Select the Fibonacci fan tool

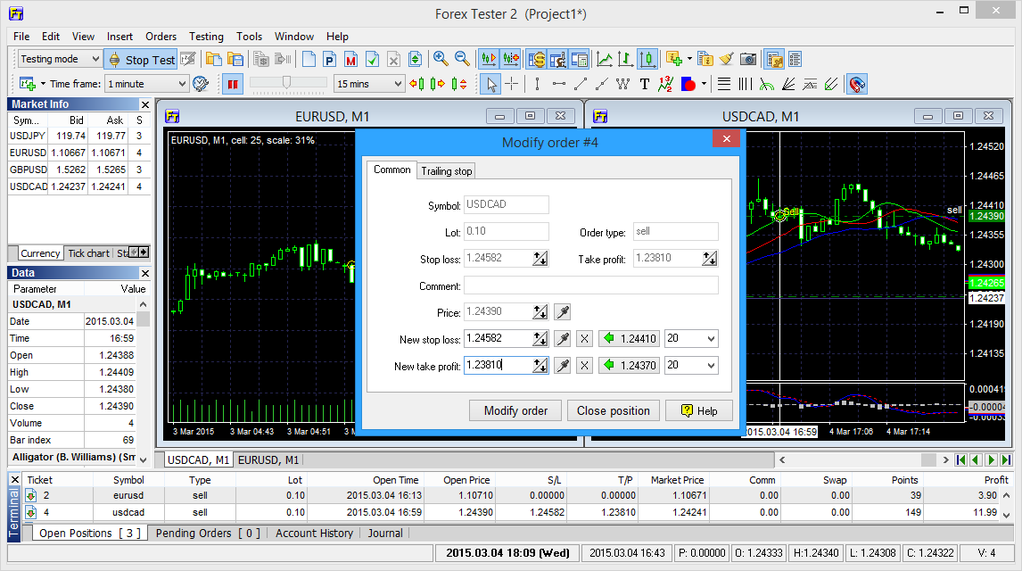789,83
